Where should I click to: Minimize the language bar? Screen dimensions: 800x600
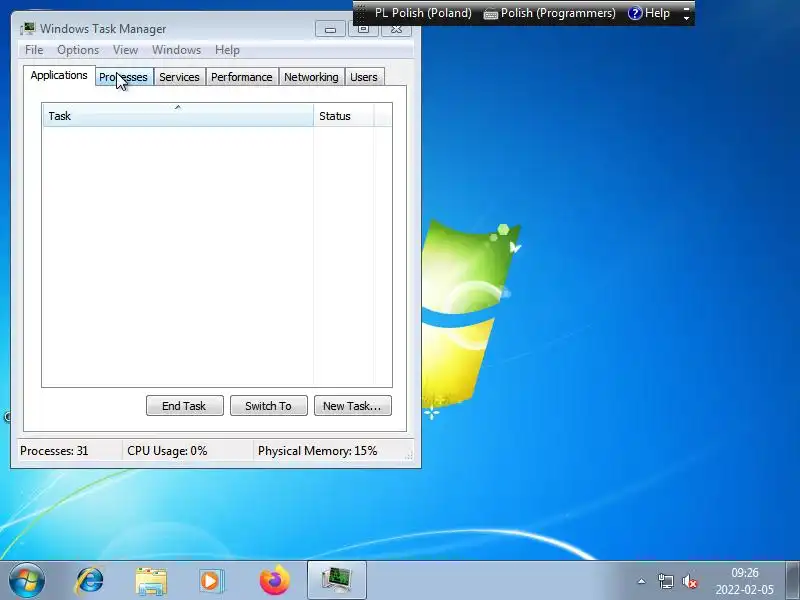(687, 8)
